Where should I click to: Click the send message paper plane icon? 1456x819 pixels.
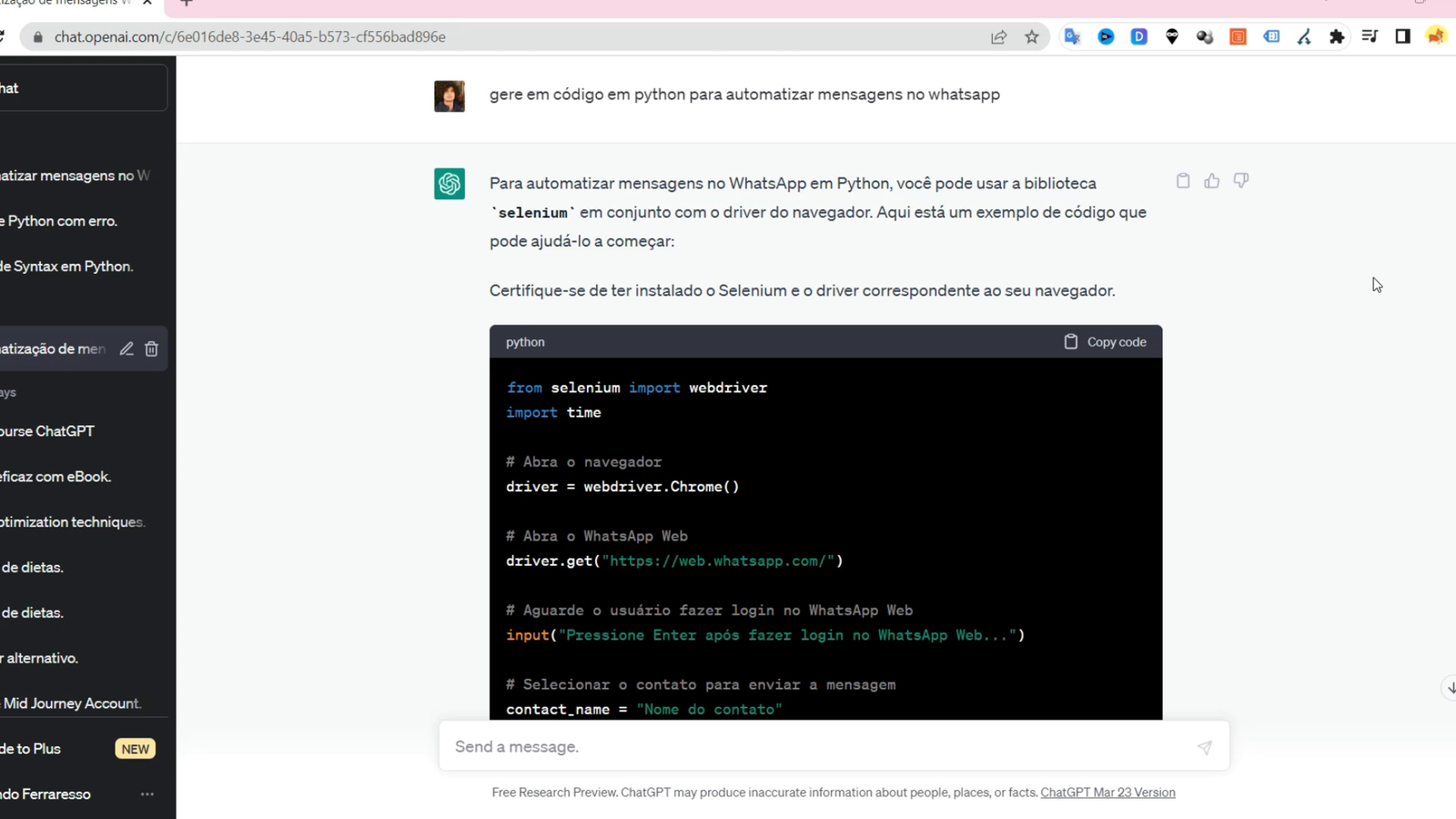1205,747
